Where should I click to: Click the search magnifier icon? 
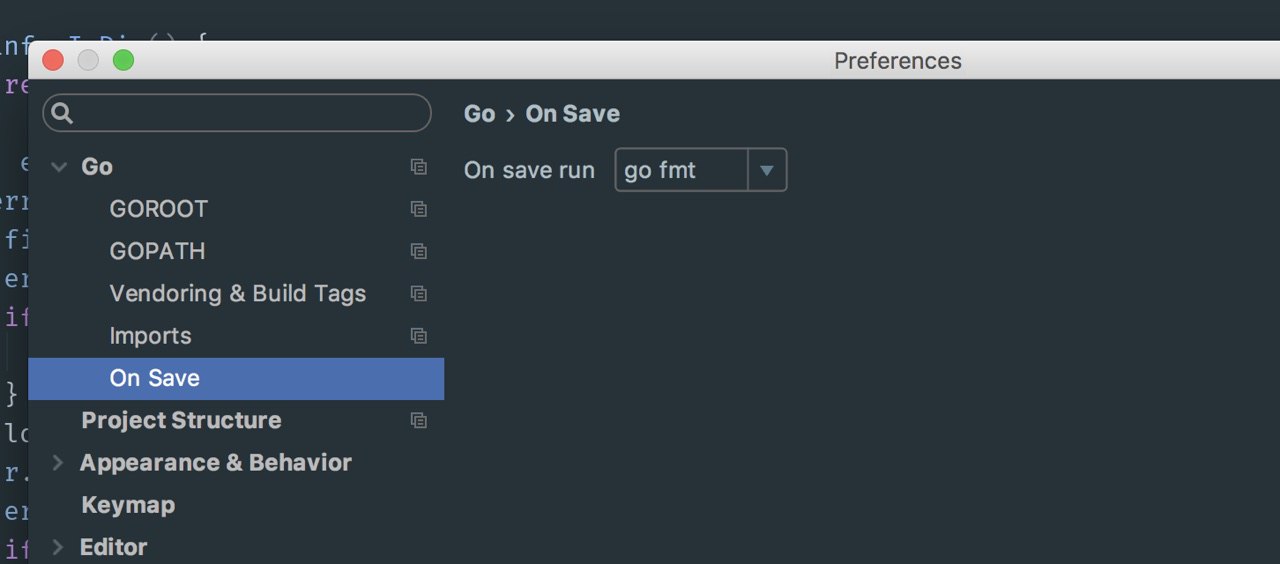click(x=62, y=113)
